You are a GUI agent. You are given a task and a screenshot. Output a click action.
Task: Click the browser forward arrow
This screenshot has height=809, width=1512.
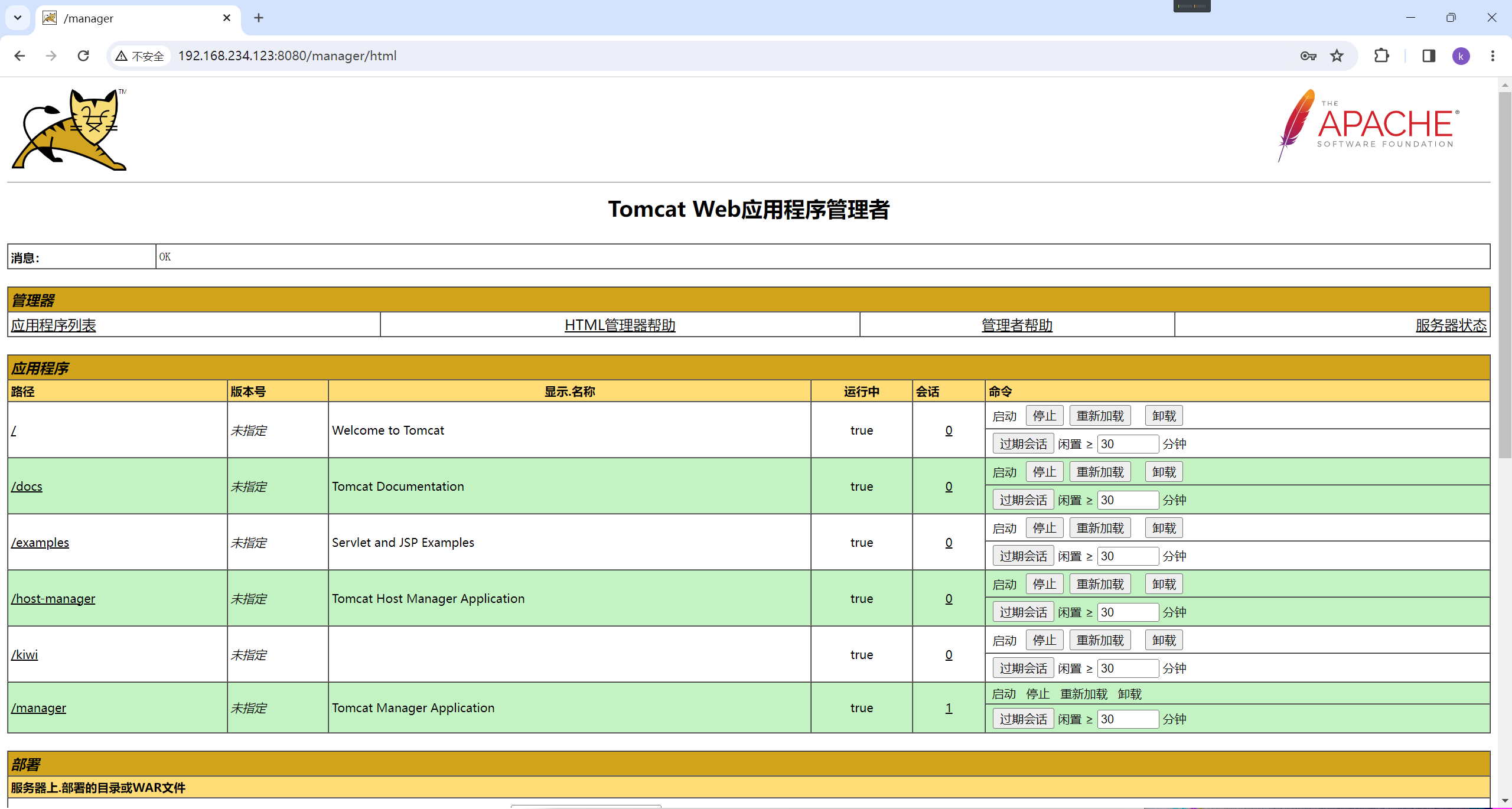pyautogui.click(x=51, y=56)
